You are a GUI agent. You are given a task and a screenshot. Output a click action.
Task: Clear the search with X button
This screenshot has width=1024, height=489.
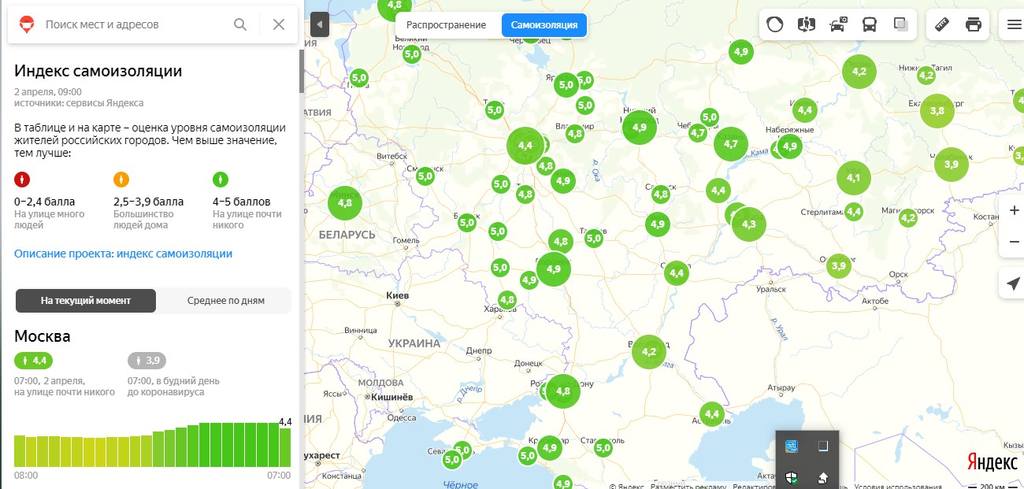click(x=279, y=25)
